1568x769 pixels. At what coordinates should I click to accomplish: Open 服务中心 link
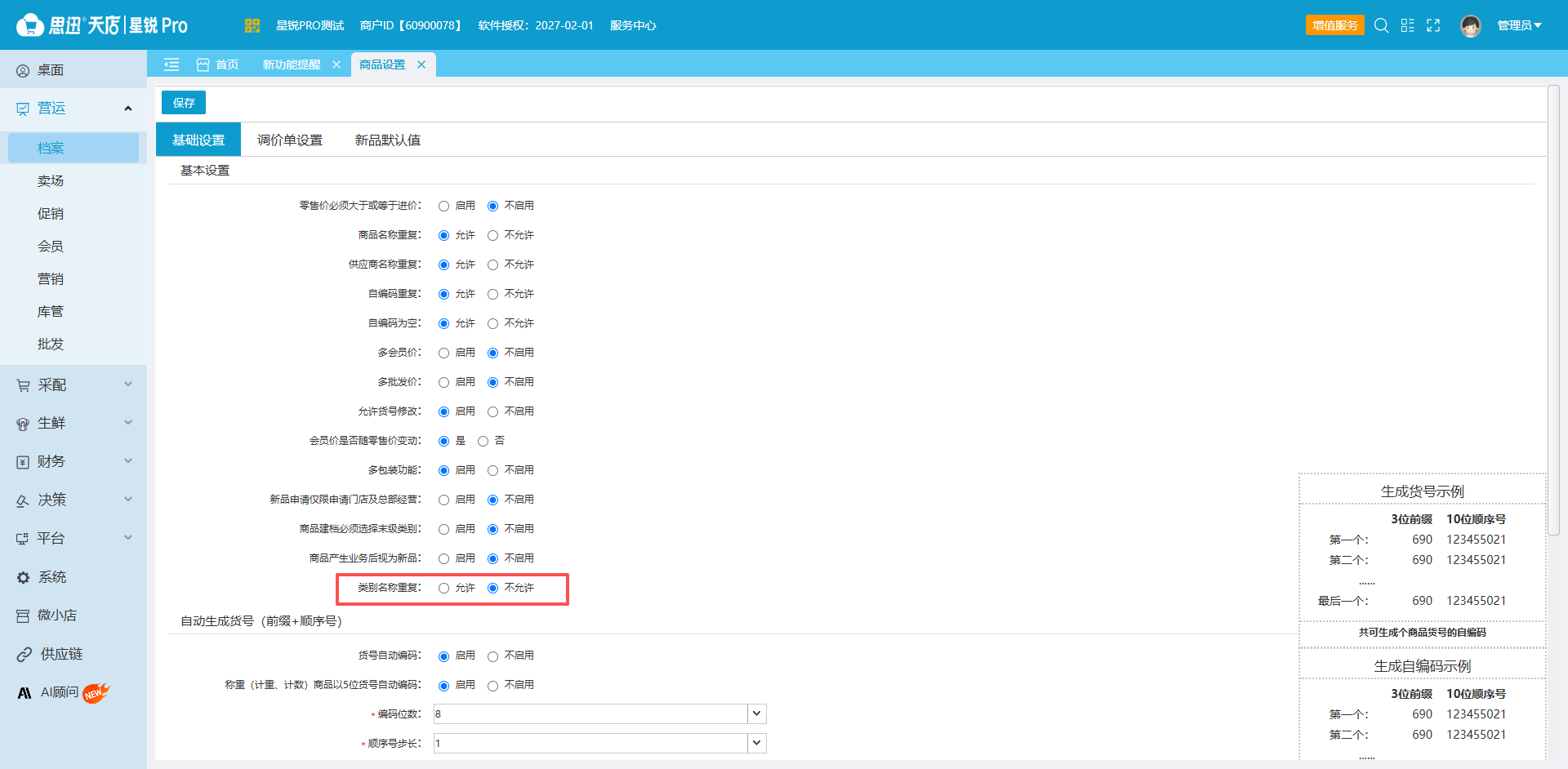pos(633,25)
